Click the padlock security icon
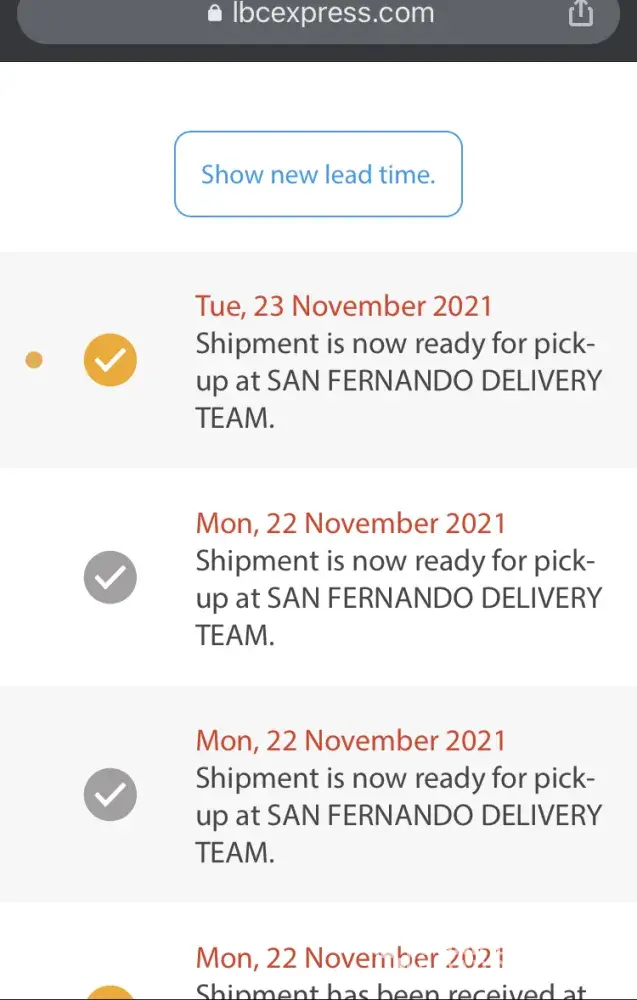The width and height of the screenshot is (637, 1000). click(213, 14)
